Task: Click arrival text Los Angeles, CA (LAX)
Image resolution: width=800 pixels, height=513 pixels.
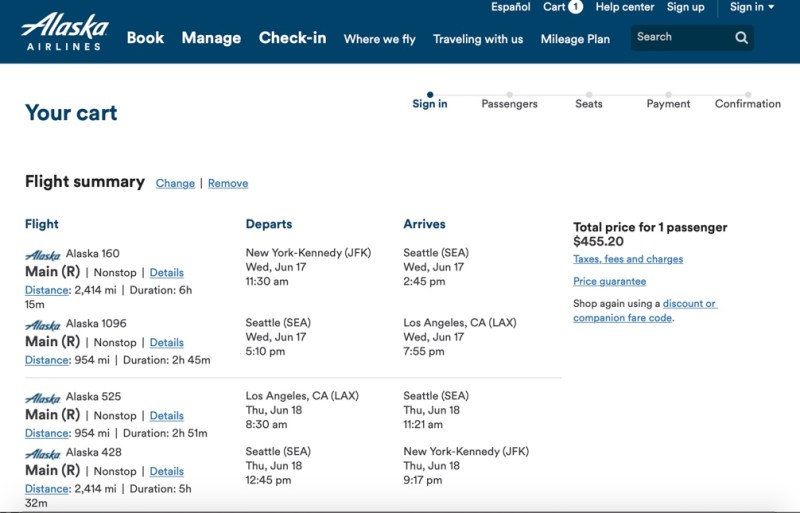Action: (x=460, y=323)
